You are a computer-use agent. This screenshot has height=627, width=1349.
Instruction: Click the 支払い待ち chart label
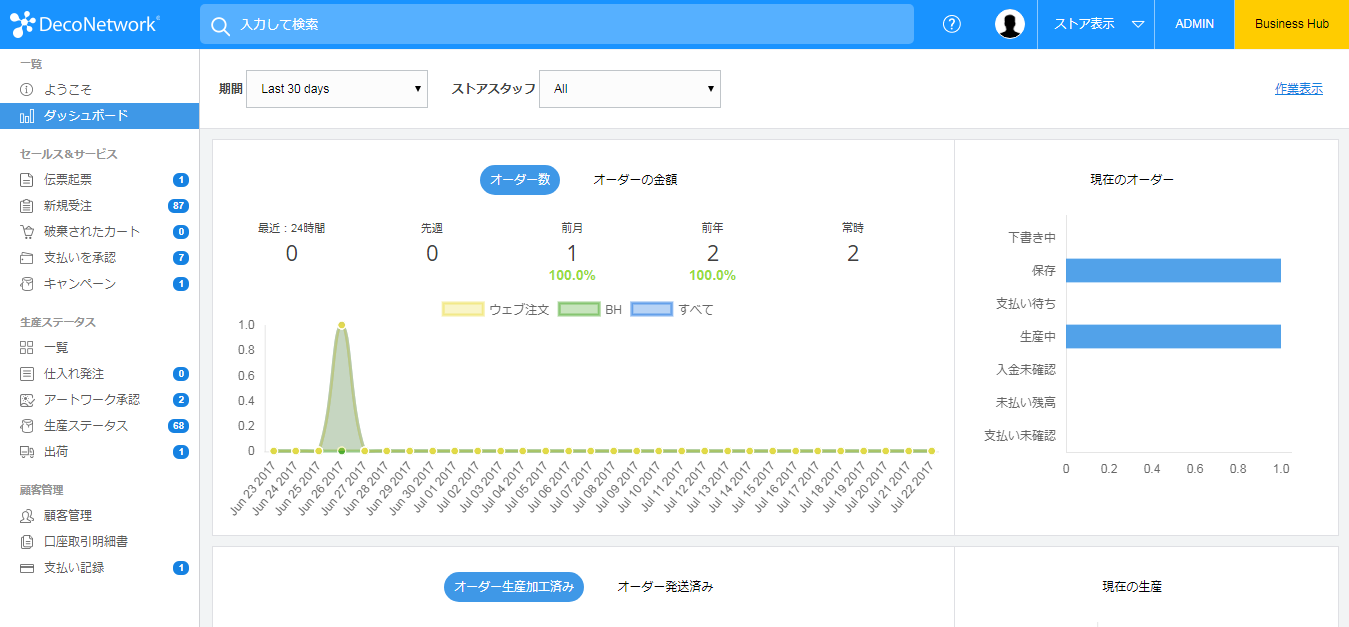tap(1026, 303)
